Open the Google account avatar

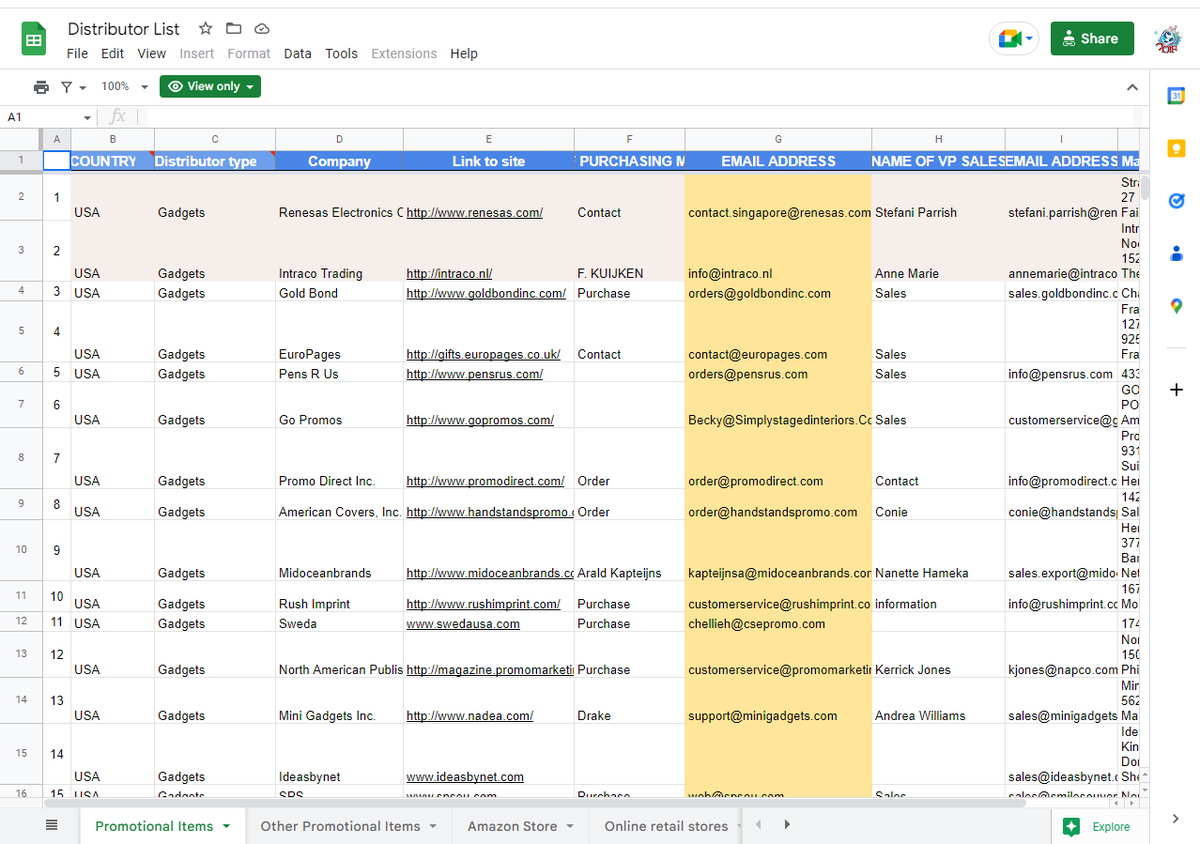(1167, 39)
